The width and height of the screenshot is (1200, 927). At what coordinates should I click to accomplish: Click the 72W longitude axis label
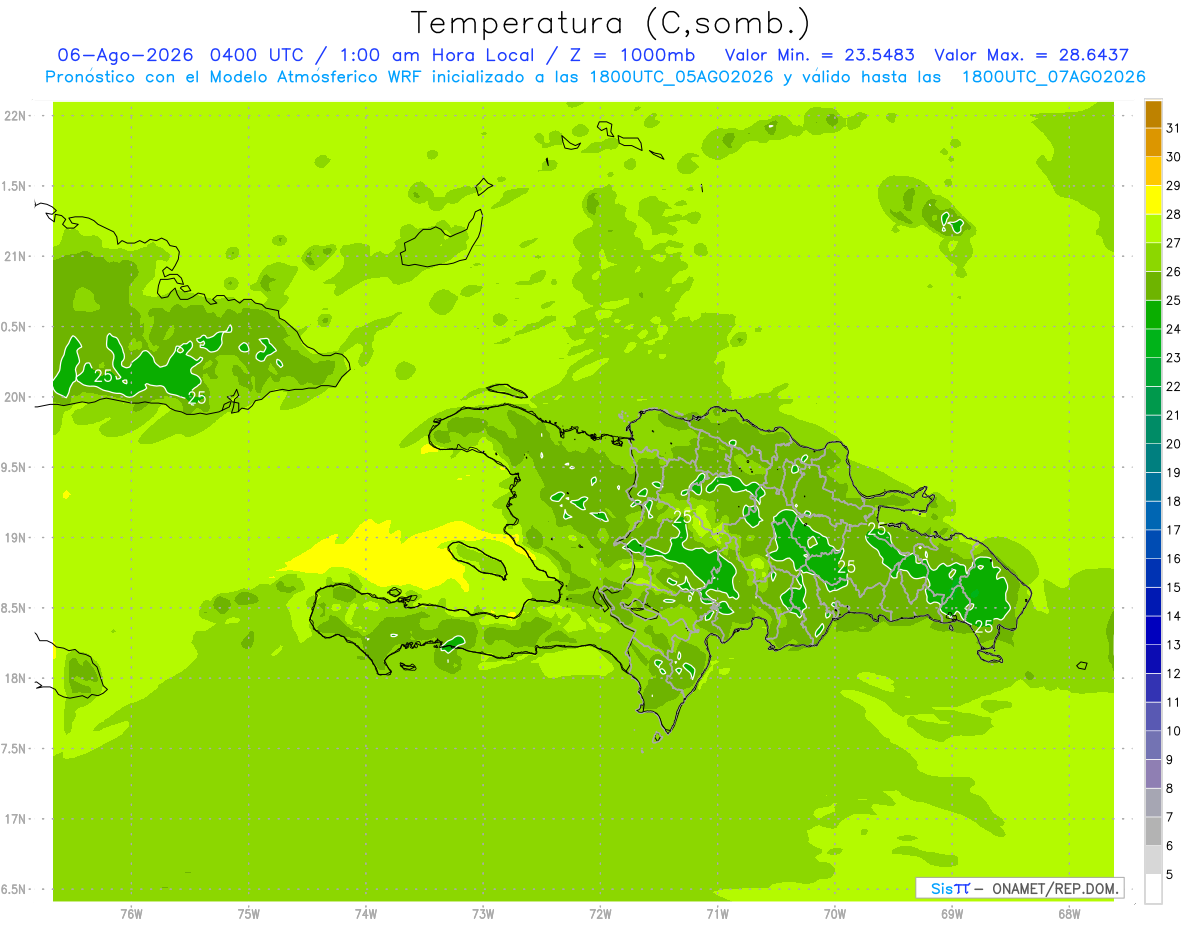(600, 913)
